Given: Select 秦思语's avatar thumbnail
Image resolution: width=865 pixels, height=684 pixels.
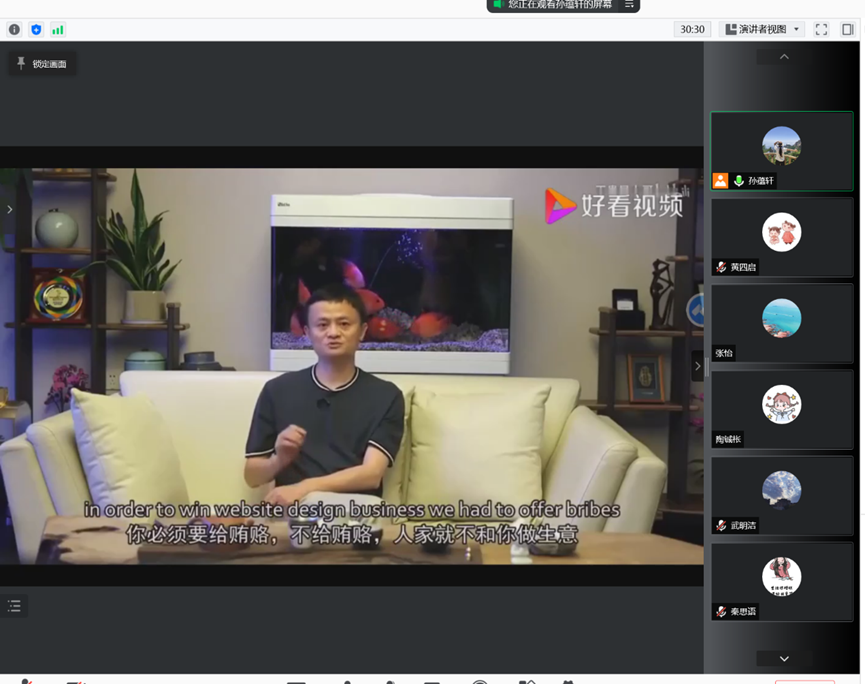Looking at the screenshot, I should pos(781,576).
